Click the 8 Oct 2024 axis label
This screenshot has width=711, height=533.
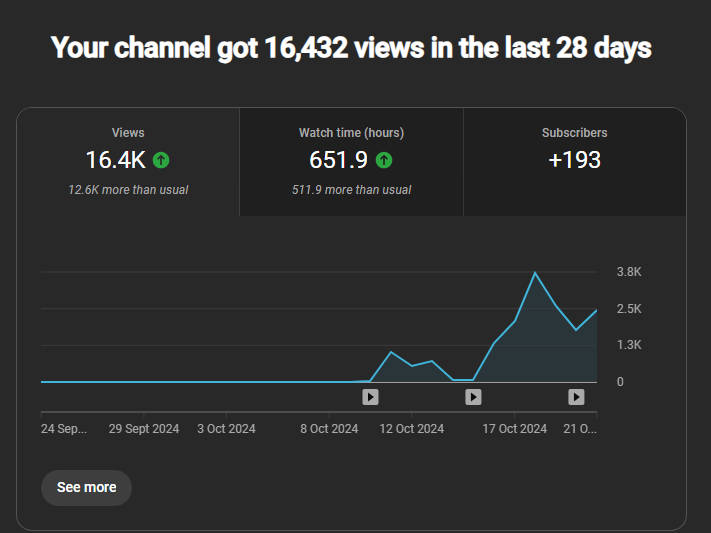pyautogui.click(x=329, y=429)
